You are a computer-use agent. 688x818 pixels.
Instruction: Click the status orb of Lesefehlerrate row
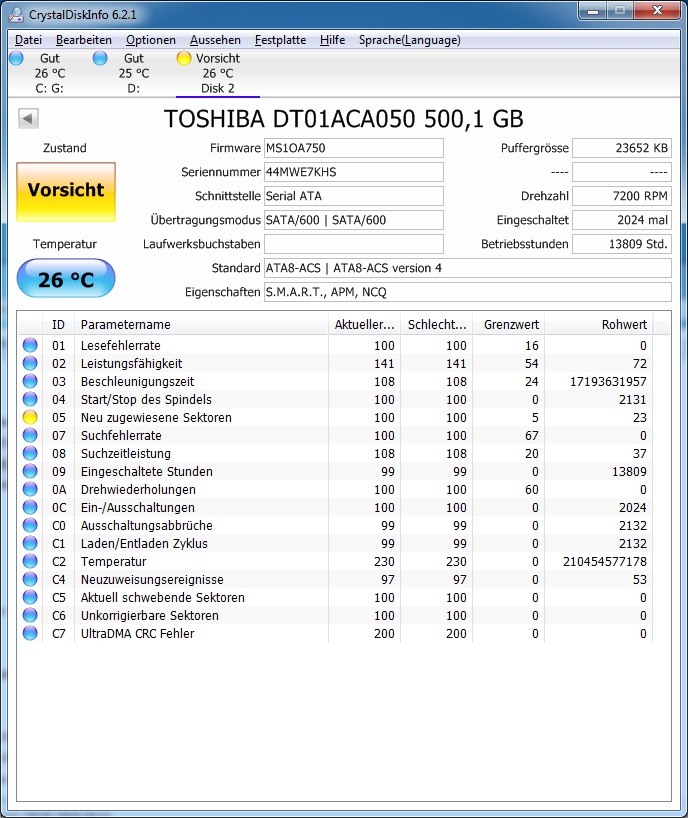click(x=30, y=345)
